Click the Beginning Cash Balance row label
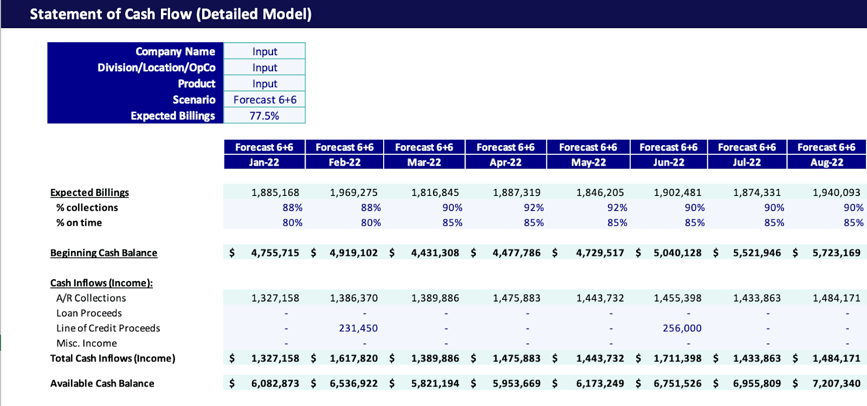The image size is (867, 406). point(104,253)
